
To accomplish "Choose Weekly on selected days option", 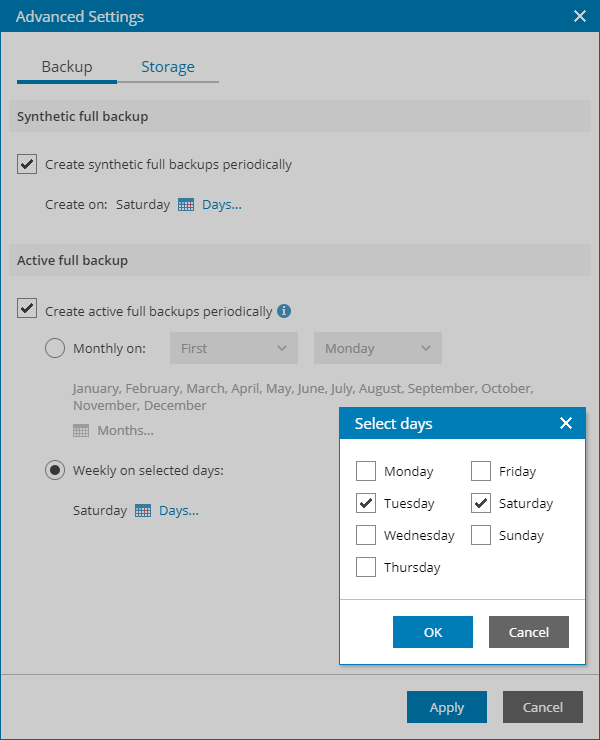I will point(56,470).
